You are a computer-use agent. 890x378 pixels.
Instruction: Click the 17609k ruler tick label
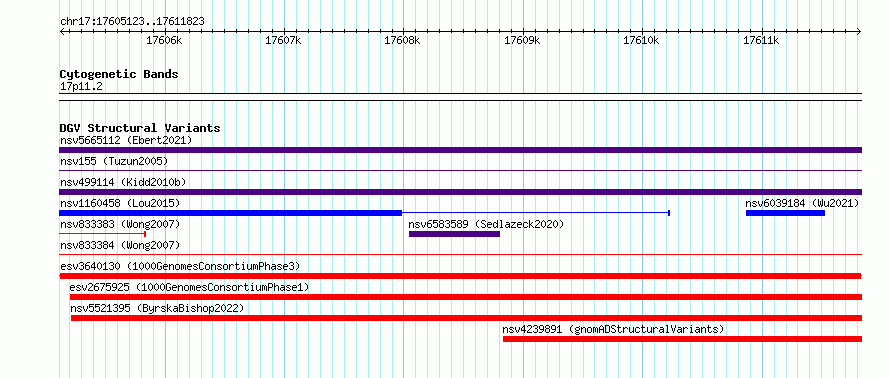tap(523, 41)
